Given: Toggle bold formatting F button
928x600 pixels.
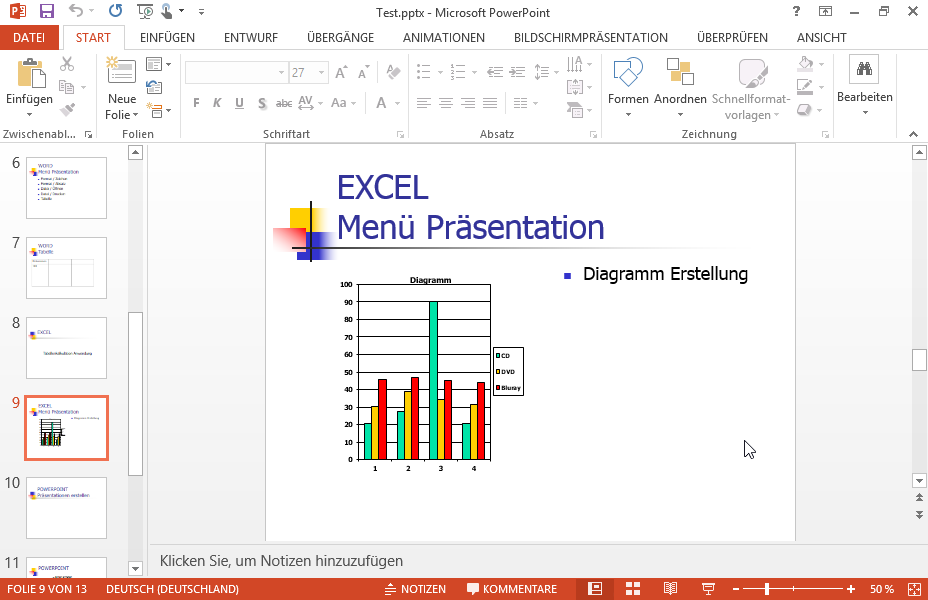Looking at the screenshot, I should (196, 104).
